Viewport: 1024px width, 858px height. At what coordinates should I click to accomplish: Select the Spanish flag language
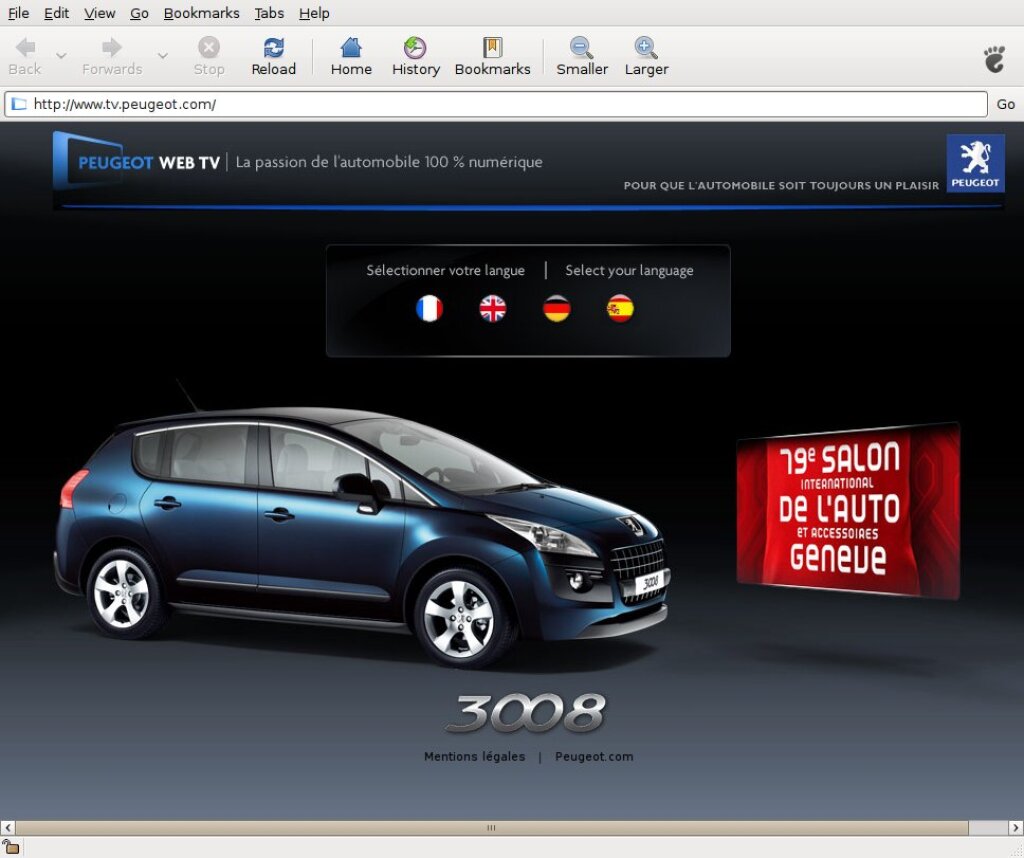tap(620, 308)
